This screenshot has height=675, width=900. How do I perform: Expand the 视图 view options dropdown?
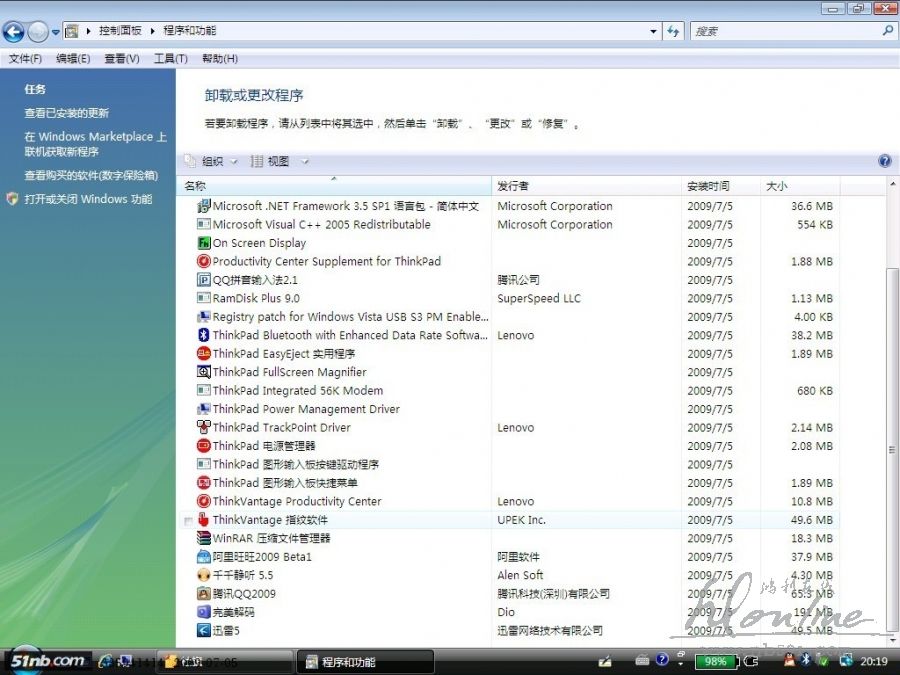(305, 161)
